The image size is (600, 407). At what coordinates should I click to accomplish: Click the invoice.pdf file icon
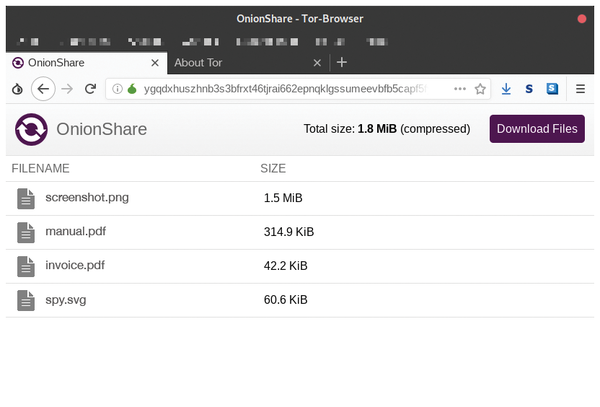point(26,266)
